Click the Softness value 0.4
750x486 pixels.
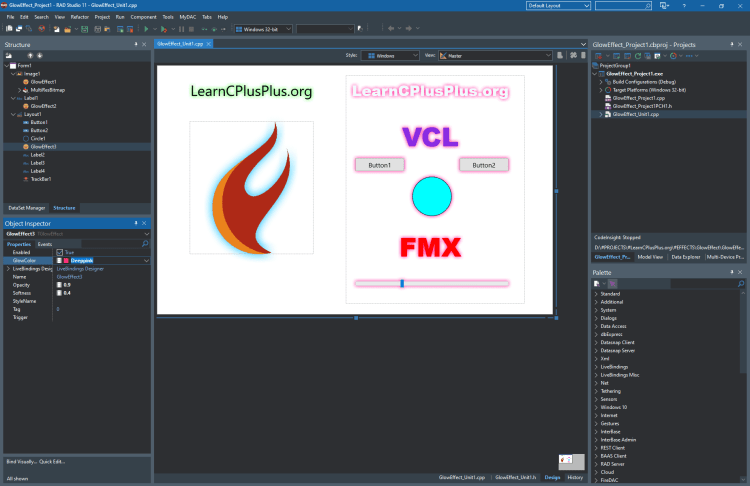tap(67, 293)
